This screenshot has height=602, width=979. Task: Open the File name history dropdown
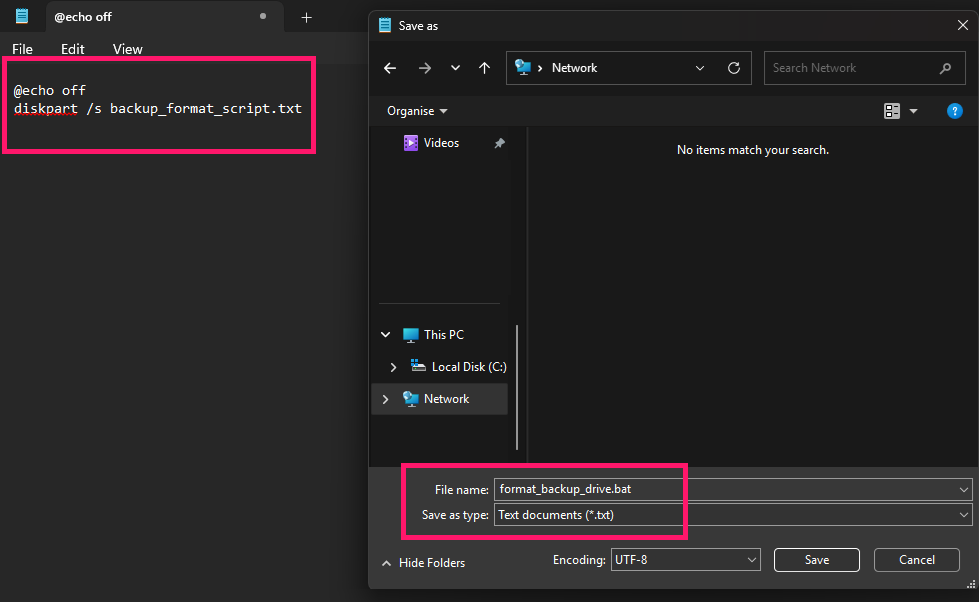click(x=963, y=490)
